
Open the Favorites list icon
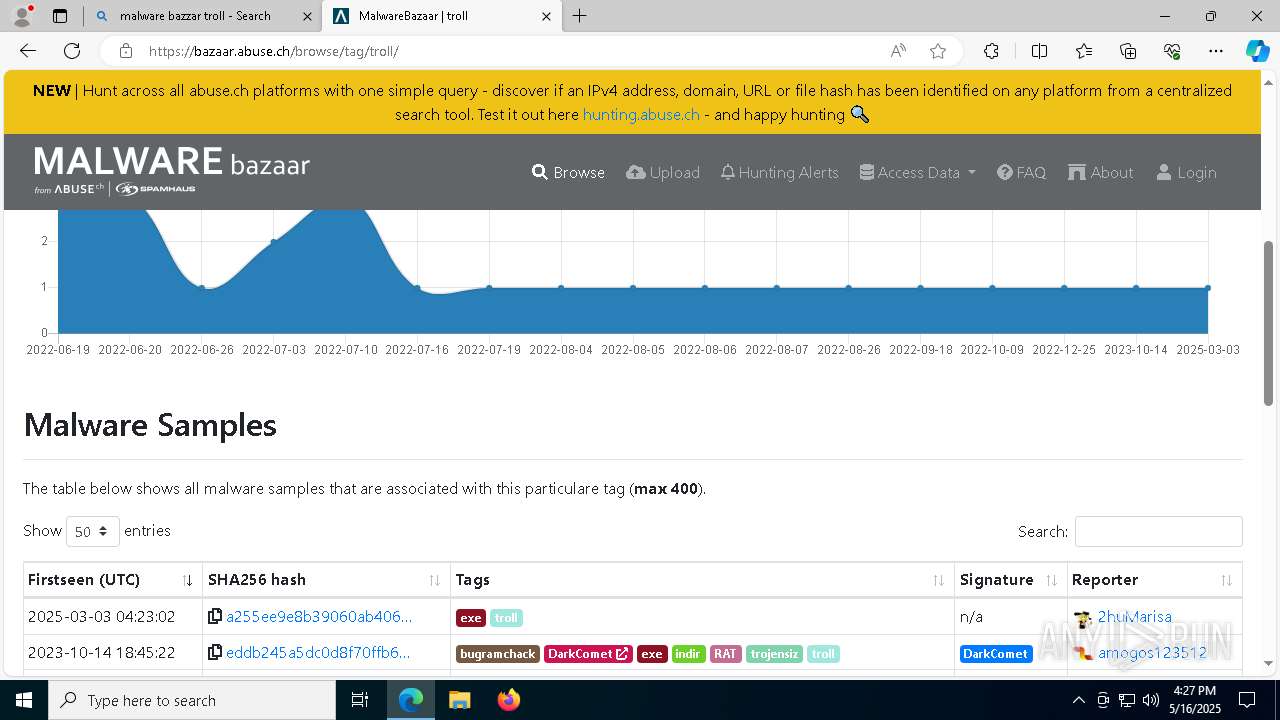pyautogui.click(x=1084, y=51)
